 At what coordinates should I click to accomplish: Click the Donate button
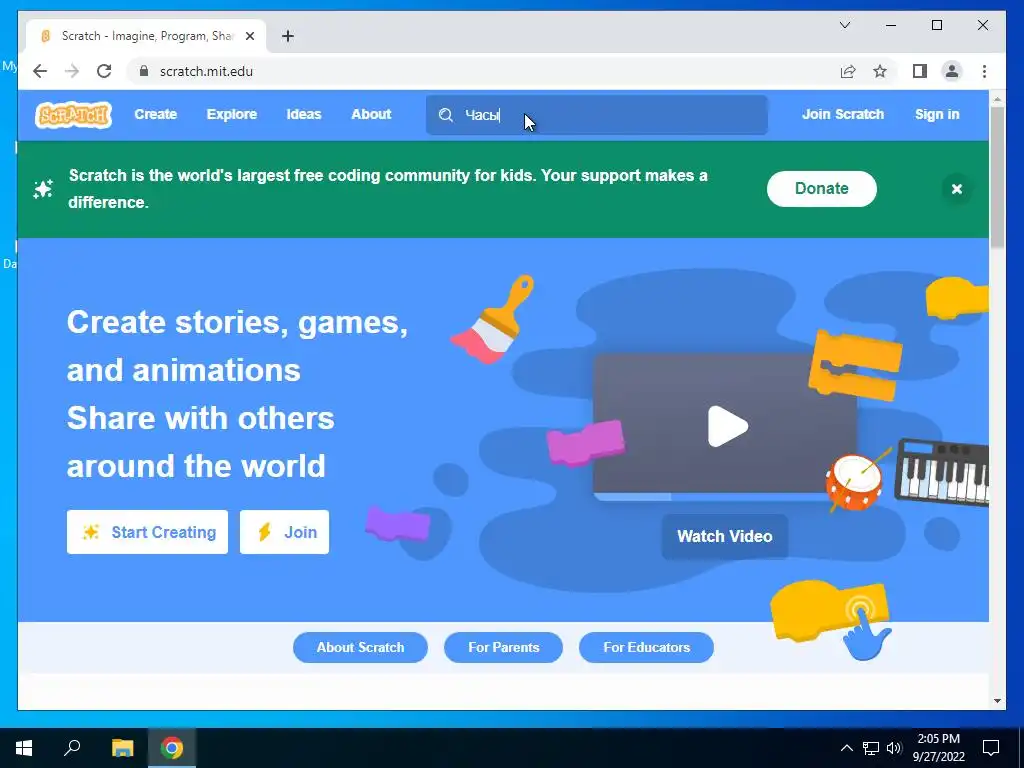822,189
